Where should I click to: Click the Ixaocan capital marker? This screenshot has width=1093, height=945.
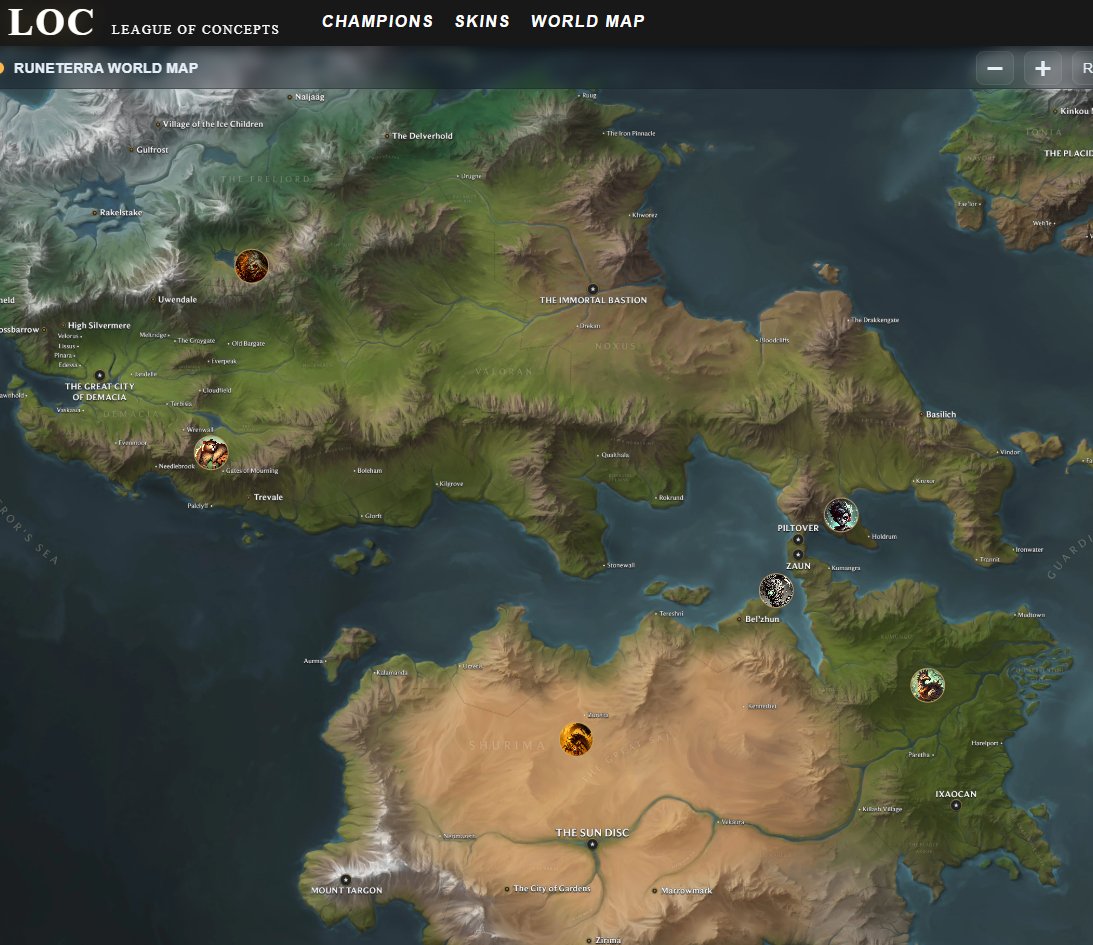(956, 805)
